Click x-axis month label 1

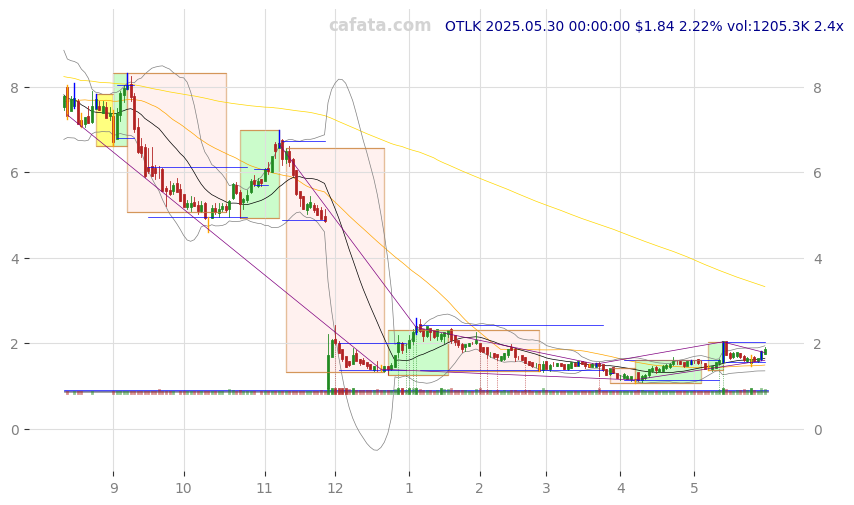point(409,488)
